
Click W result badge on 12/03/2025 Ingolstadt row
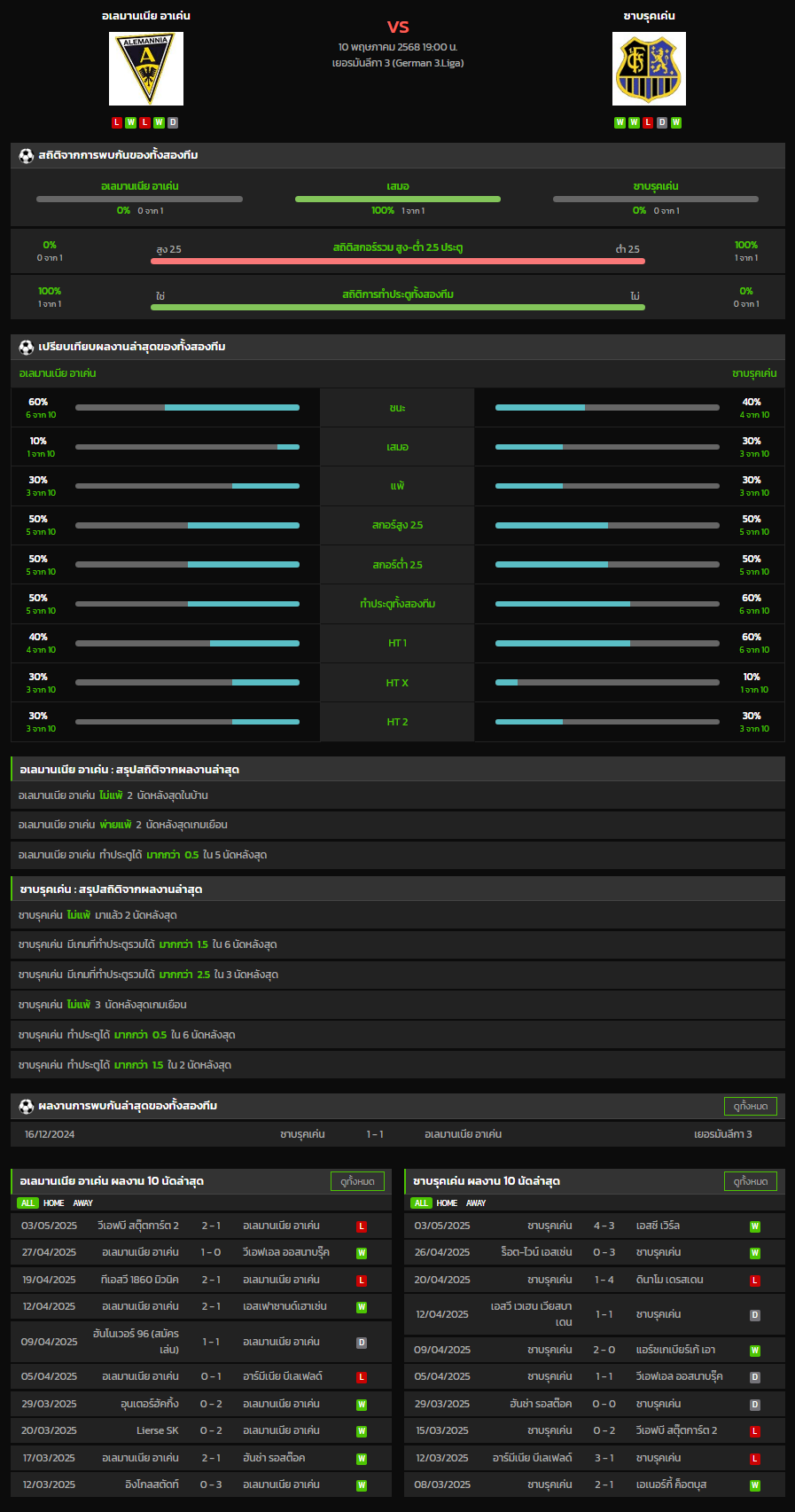click(362, 1485)
